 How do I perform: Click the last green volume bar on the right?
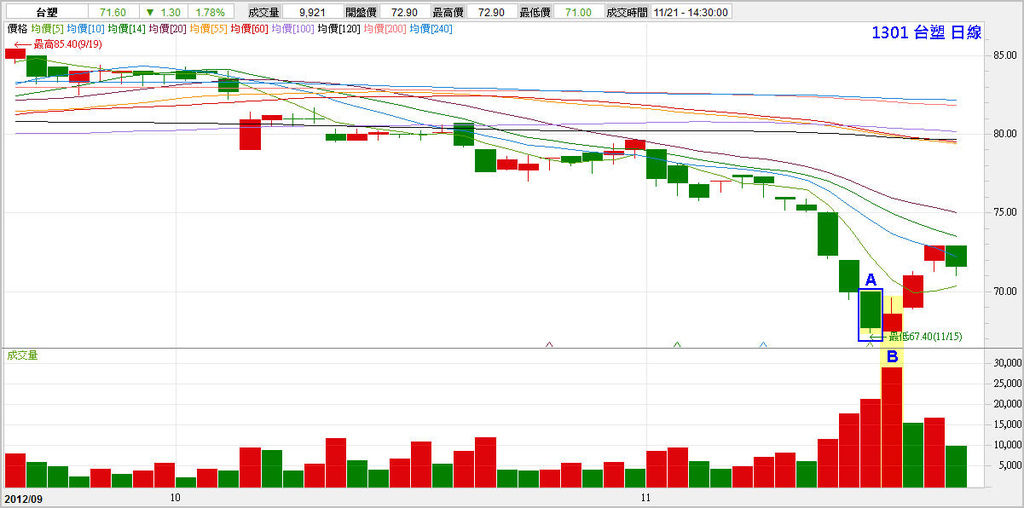(956, 466)
